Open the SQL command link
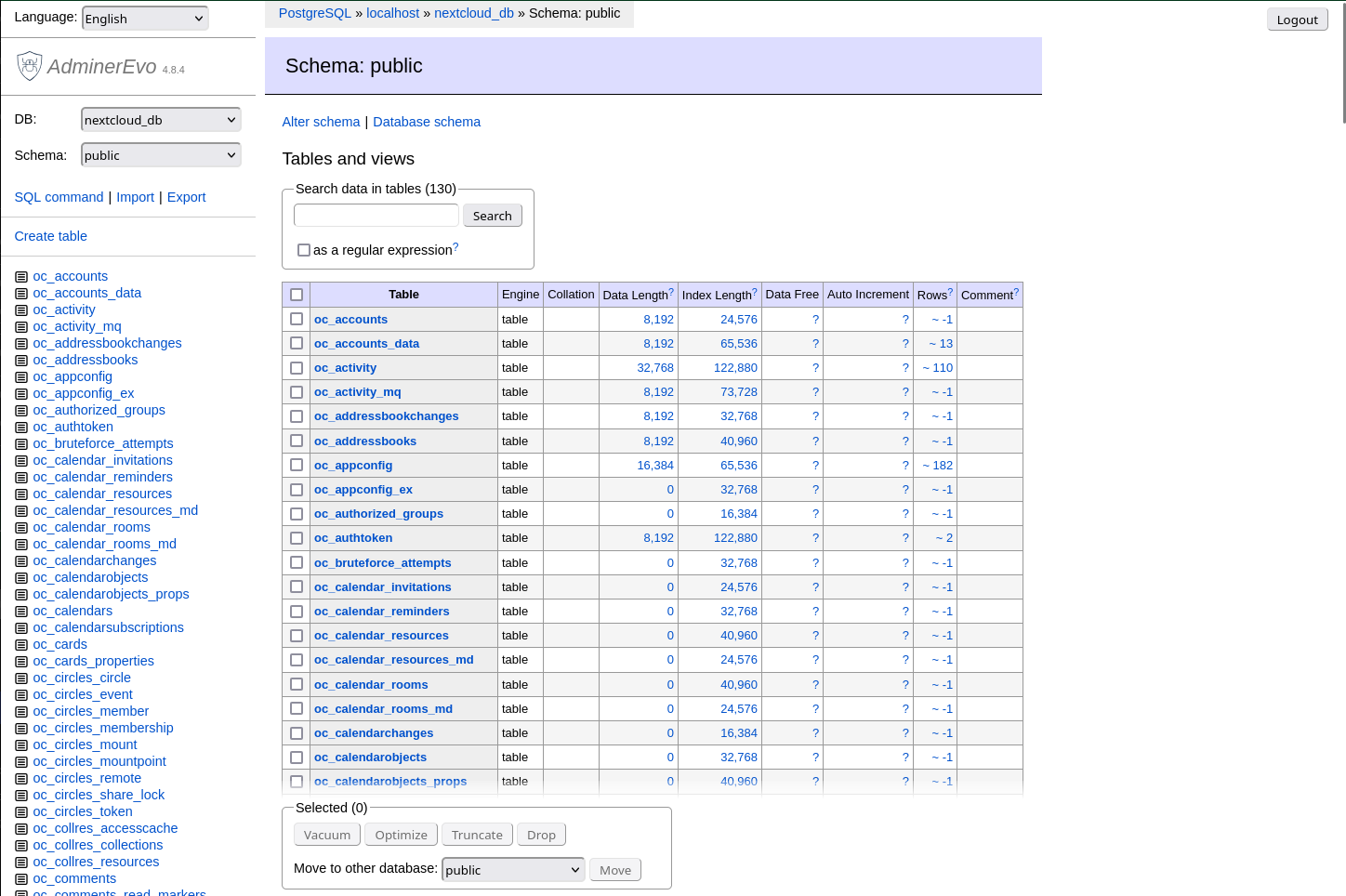 (x=59, y=197)
